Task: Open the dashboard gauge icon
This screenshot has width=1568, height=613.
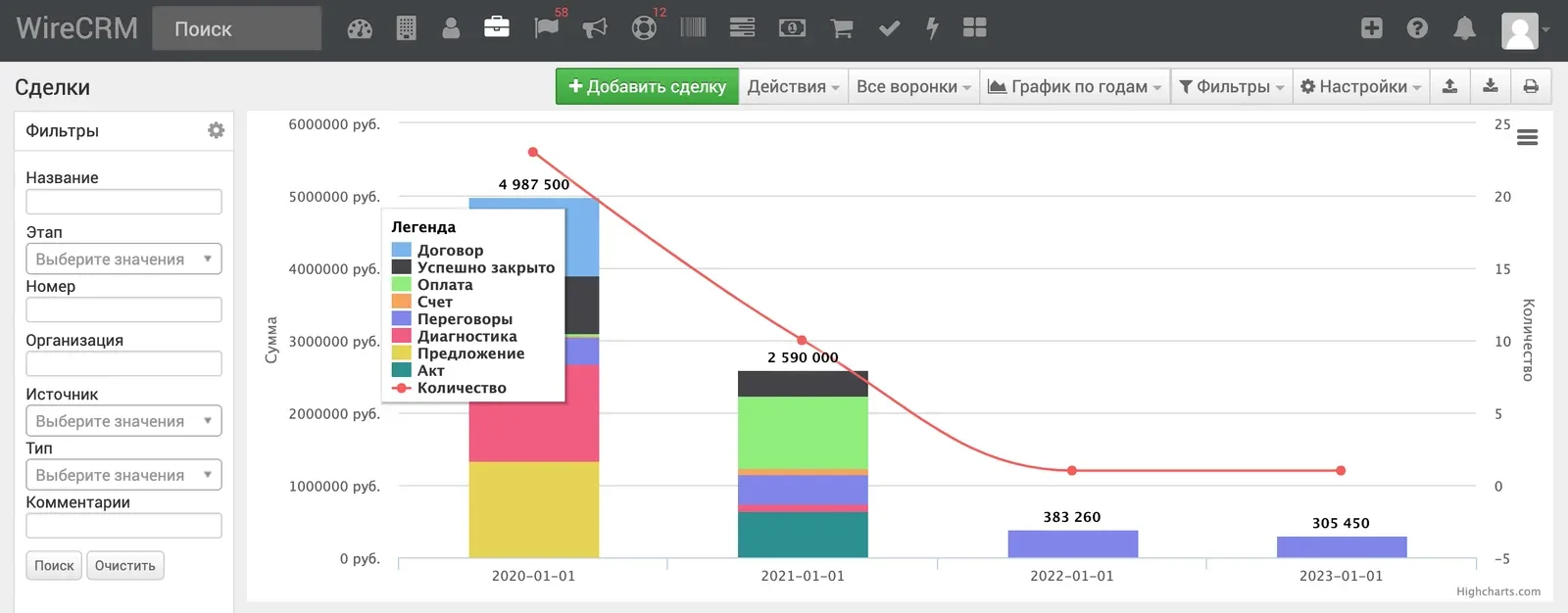Action: click(x=360, y=28)
